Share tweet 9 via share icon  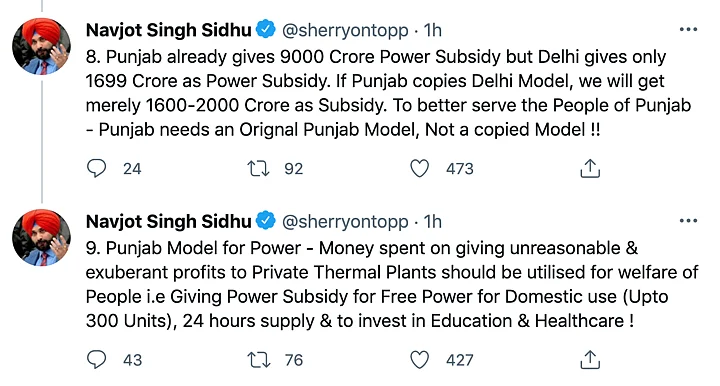[590, 360]
